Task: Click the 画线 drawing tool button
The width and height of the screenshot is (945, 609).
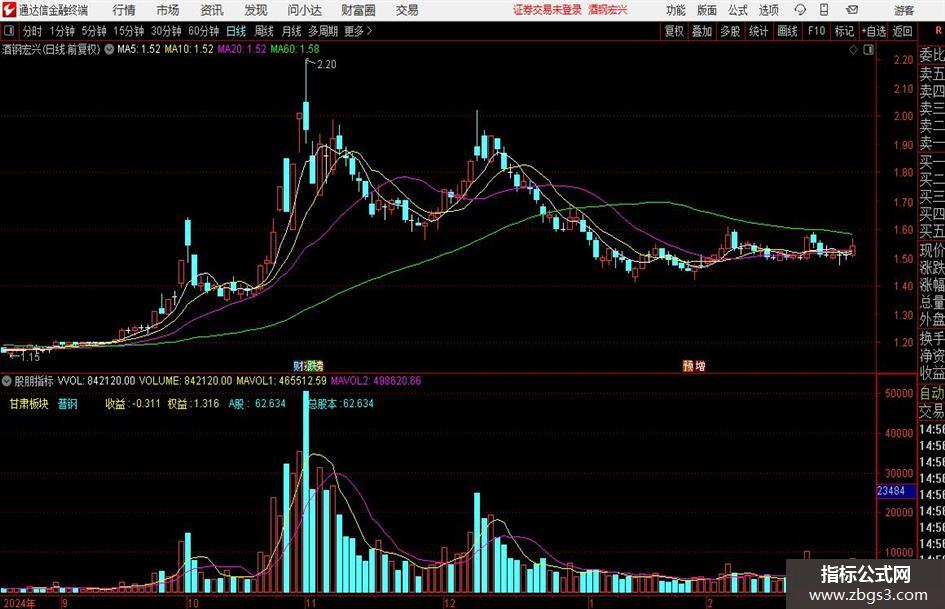Action: (787, 31)
